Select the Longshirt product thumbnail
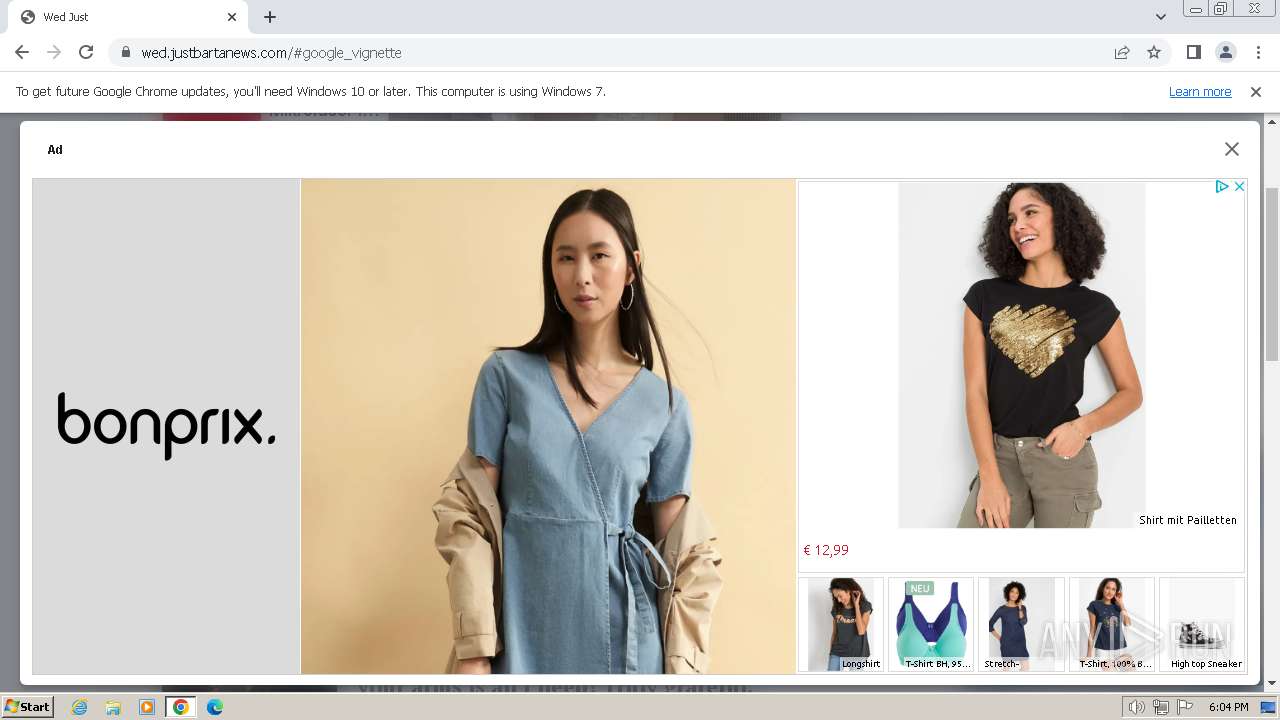This screenshot has height=720, width=1280. point(841,624)
